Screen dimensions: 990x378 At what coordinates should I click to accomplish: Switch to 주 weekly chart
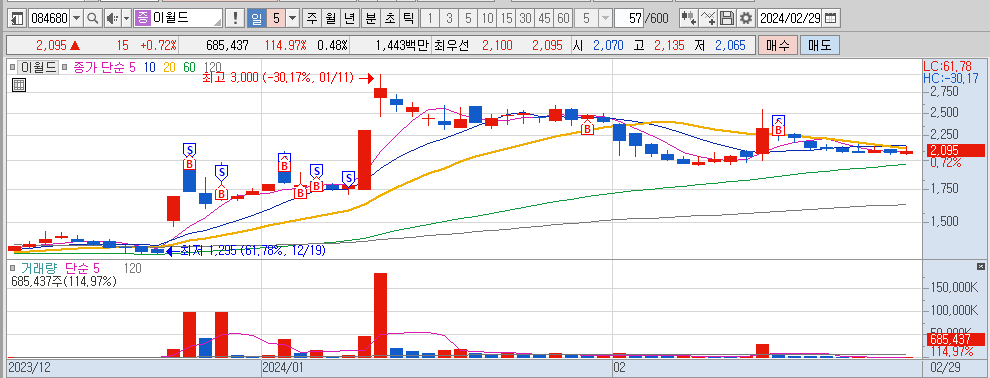[311, 18]
